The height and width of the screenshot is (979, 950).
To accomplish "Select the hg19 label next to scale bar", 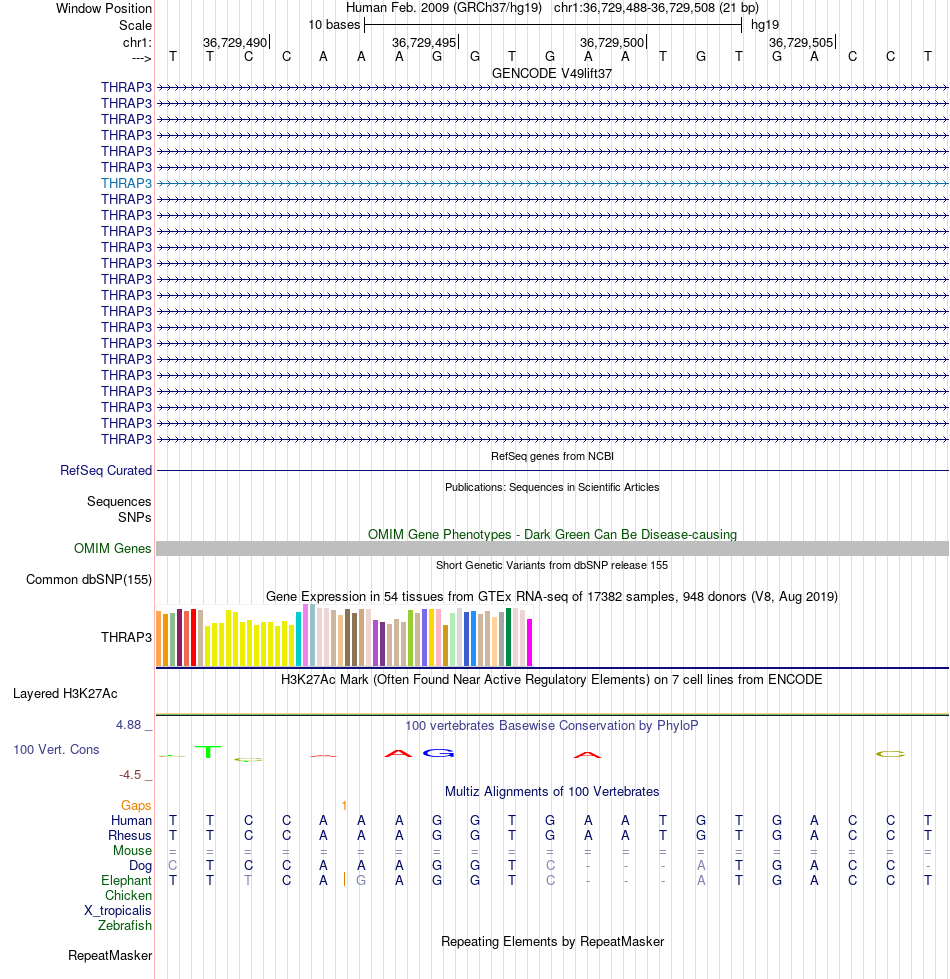I will [765, 24].
